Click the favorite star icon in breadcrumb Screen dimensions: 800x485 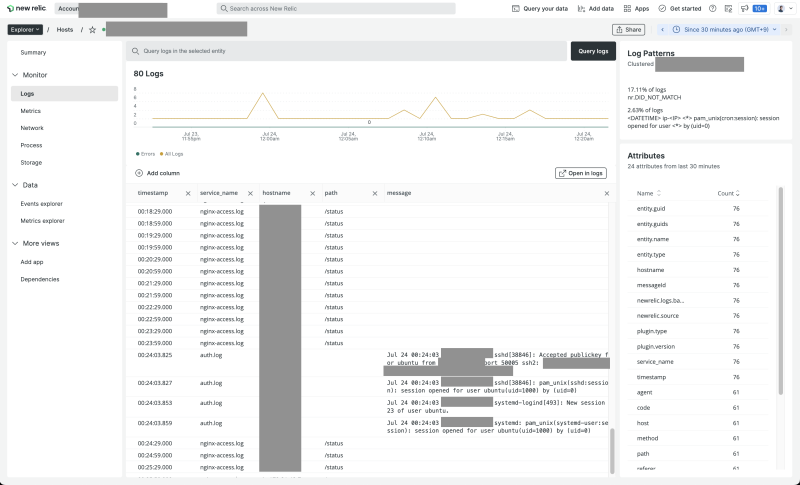coord(92,30)
